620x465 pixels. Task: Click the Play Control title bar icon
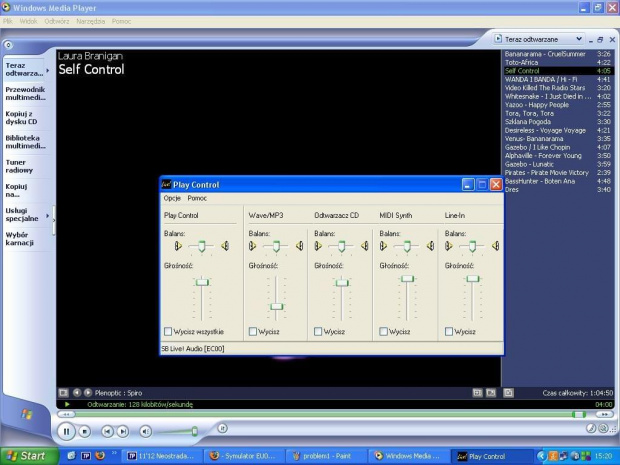166,184
